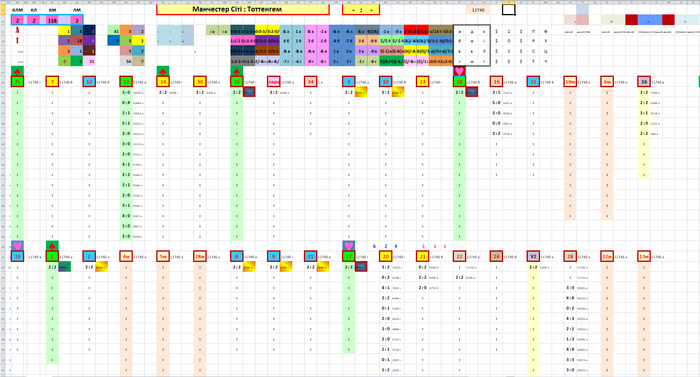Select the letter cell Ф
This screenshot has width=700, height=377.
(546, 32)
